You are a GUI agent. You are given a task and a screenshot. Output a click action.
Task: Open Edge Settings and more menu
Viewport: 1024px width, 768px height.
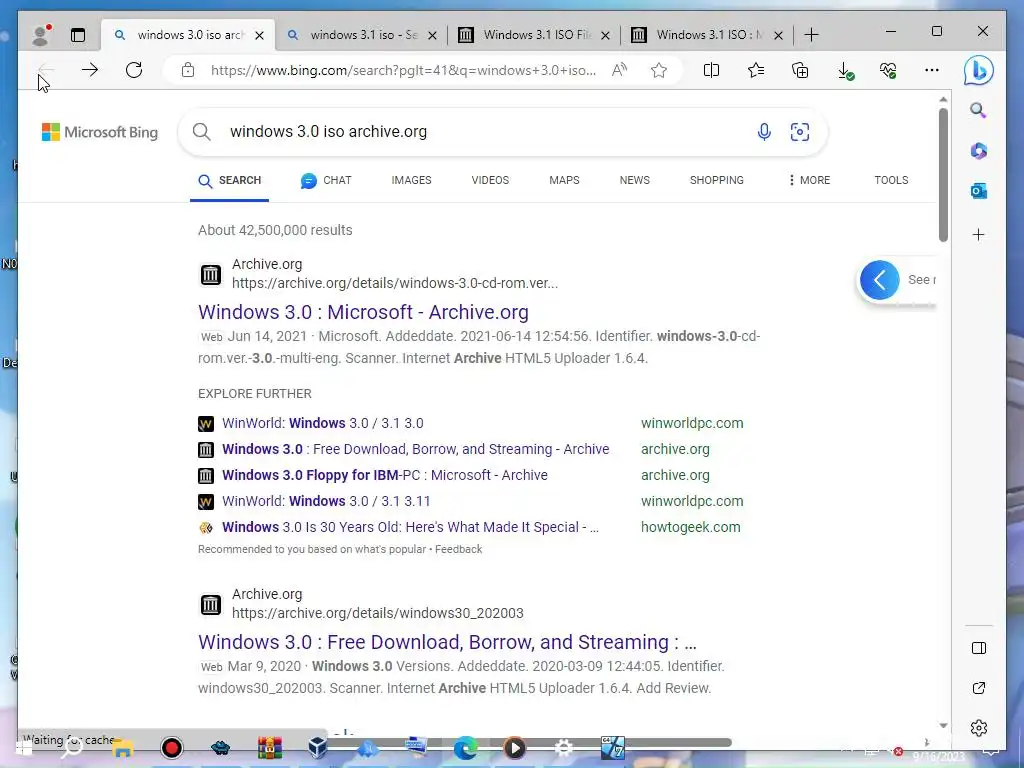coord(932,70)
